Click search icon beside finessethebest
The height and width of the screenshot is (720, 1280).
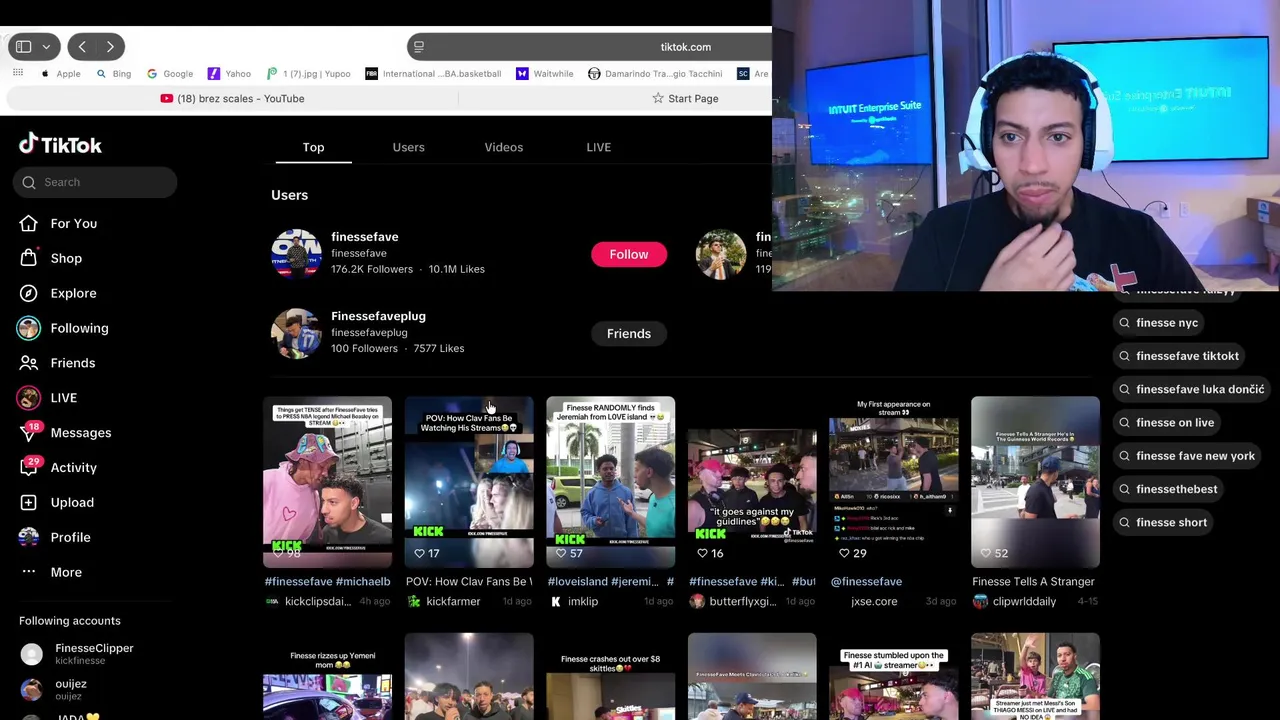1125,489
